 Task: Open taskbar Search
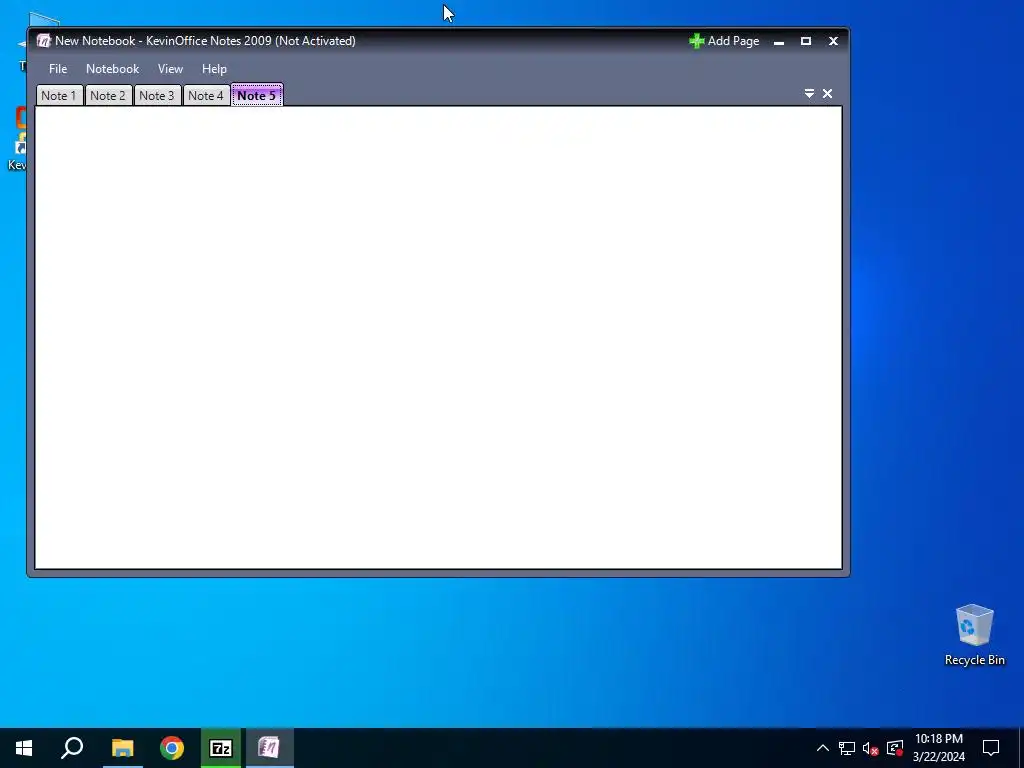pyautogui.click(x=72, y=748)
